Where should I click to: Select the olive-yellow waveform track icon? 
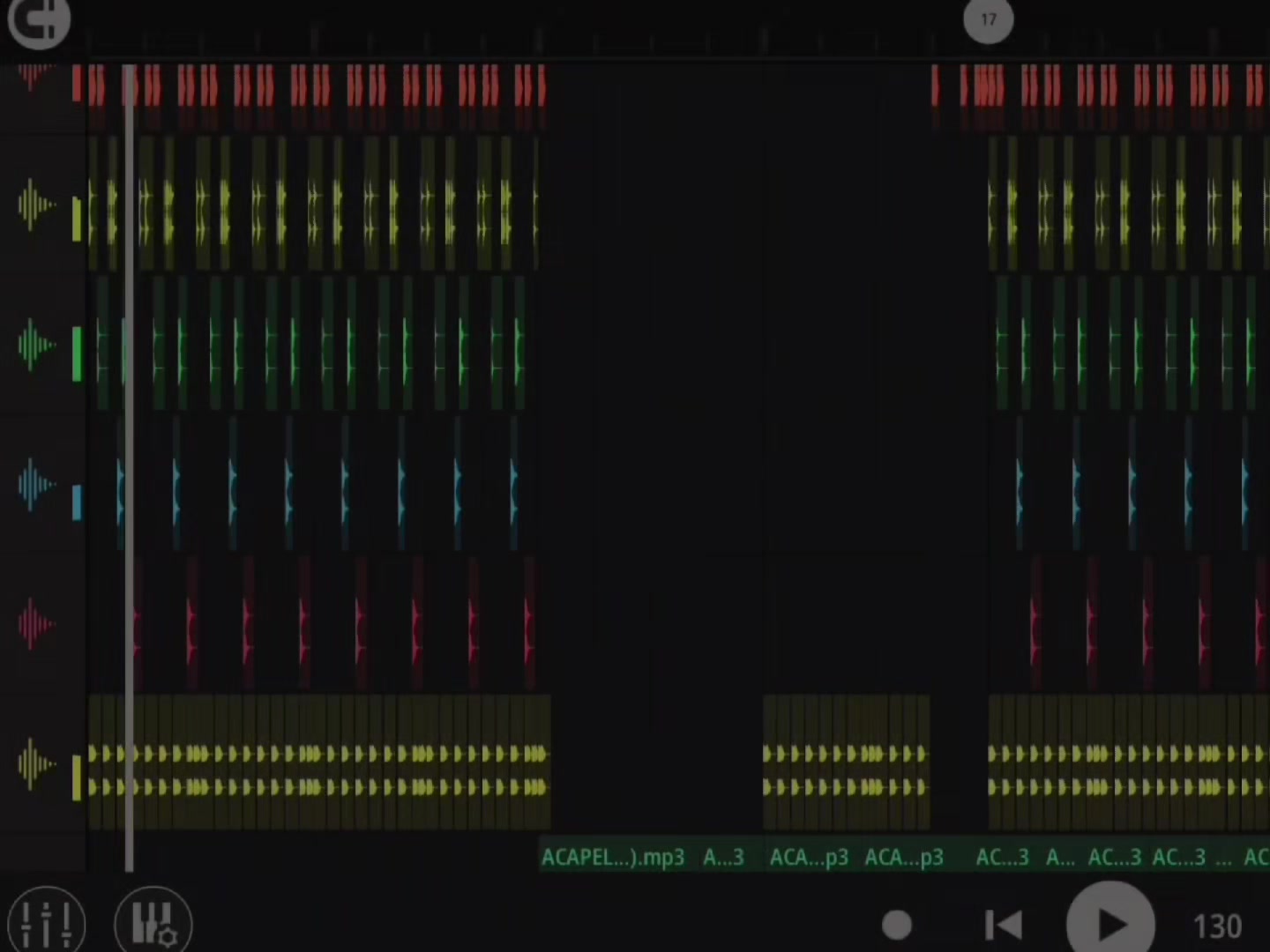pos(35,205)
